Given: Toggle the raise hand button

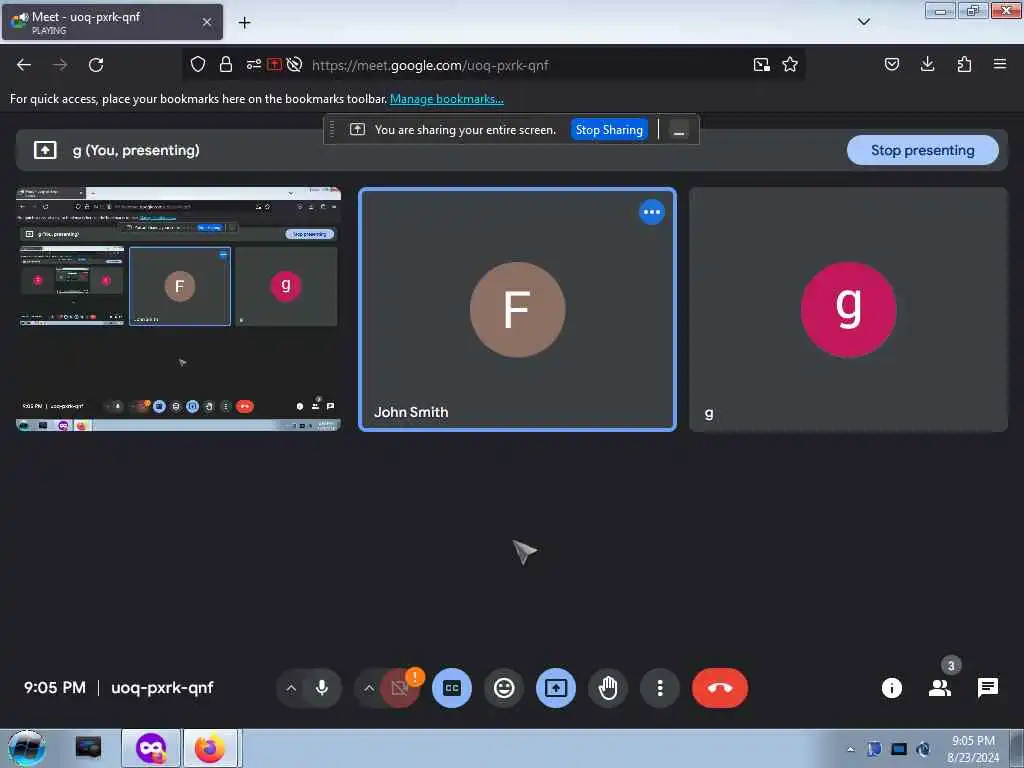Looking at the screenshot, I should (608, 688).
